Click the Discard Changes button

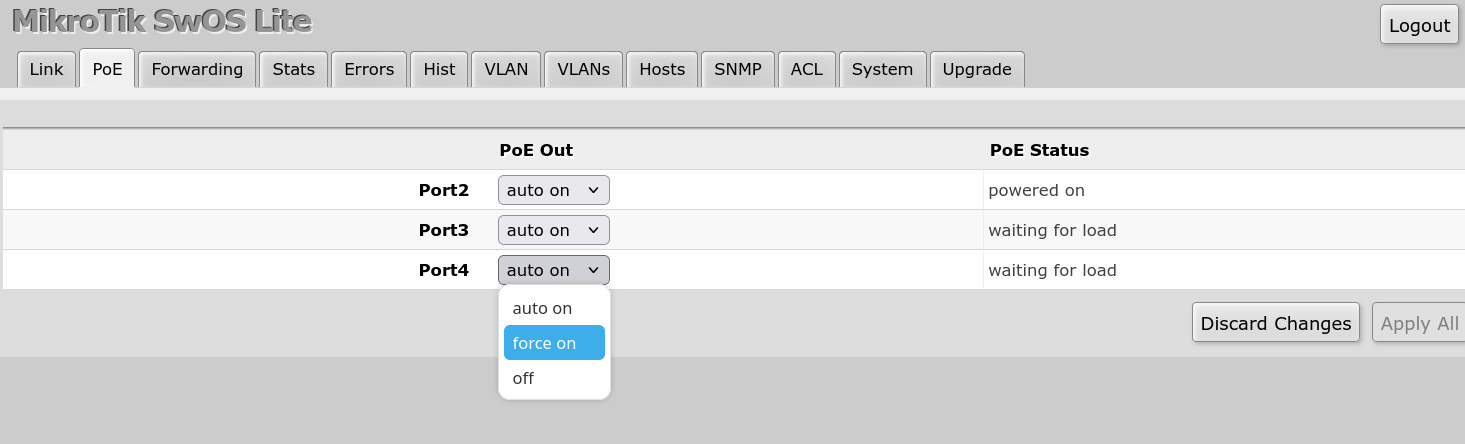pyautogui.click(x=1275, y=323)
